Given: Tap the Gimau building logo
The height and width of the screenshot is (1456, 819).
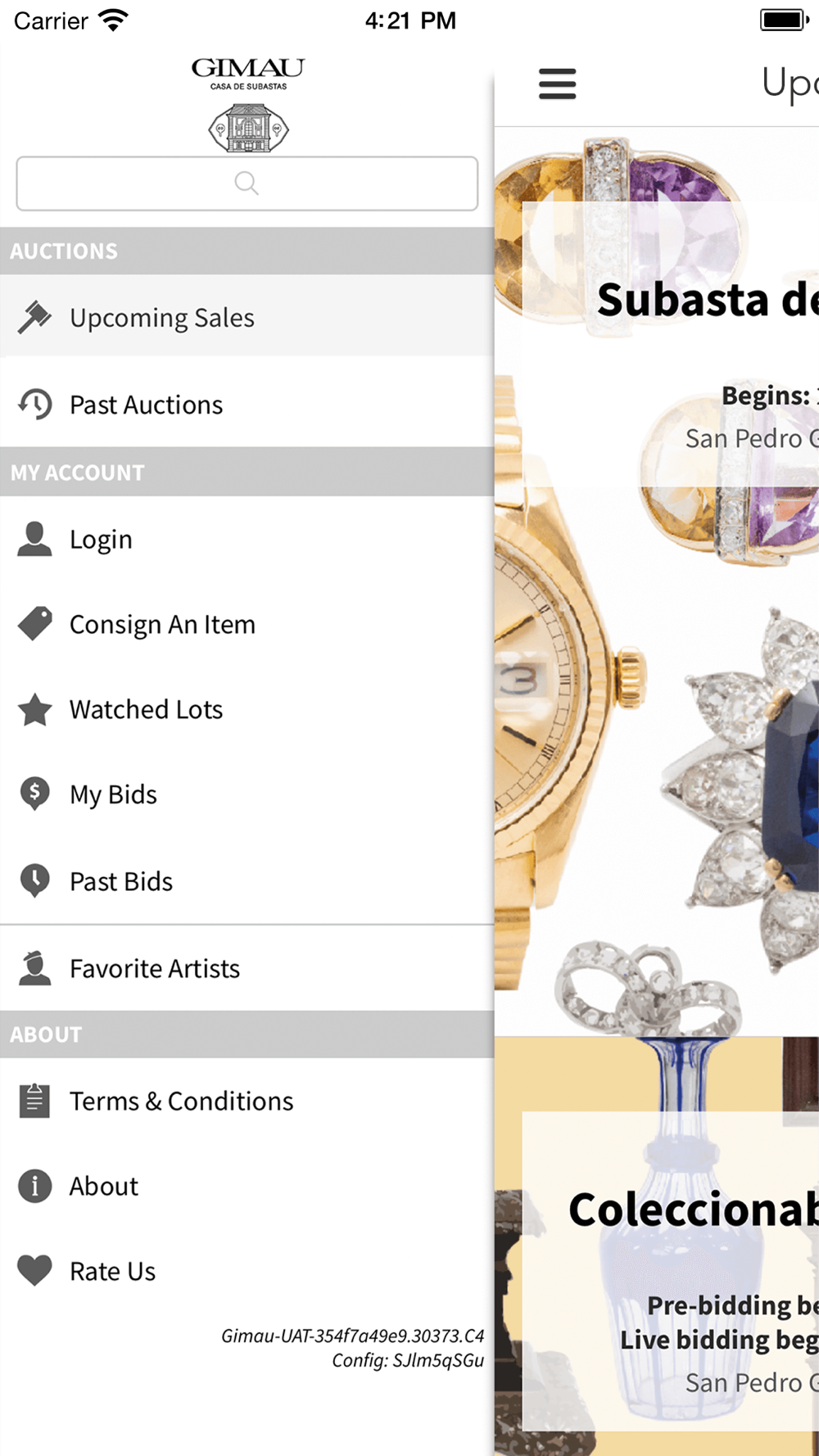Looking at the screenshot, I should coord(248,128).
